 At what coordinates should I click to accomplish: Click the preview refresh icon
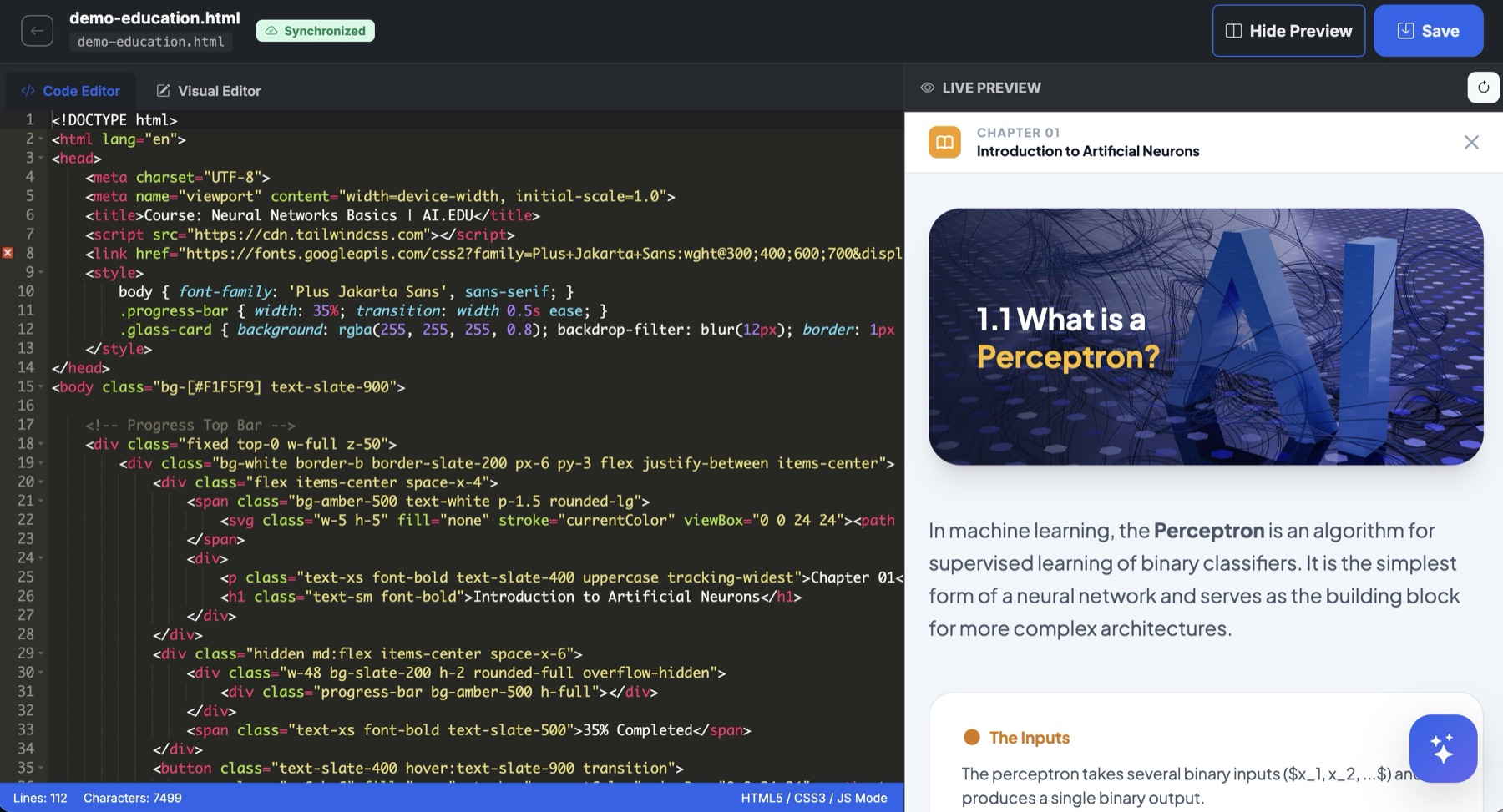pyautogui.click(x=1483, y=88)
